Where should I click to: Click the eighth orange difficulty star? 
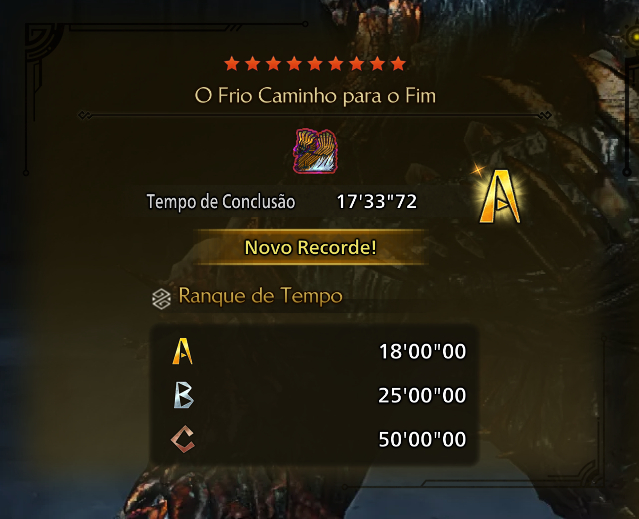(377, 64)
